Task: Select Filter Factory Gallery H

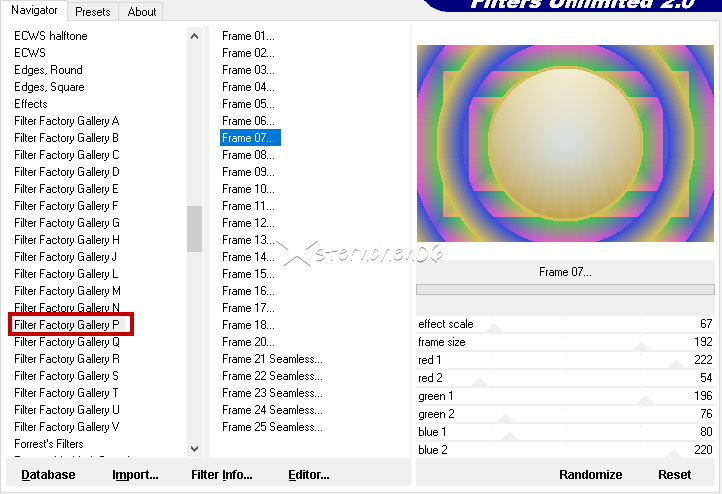Action: point(67,240)
